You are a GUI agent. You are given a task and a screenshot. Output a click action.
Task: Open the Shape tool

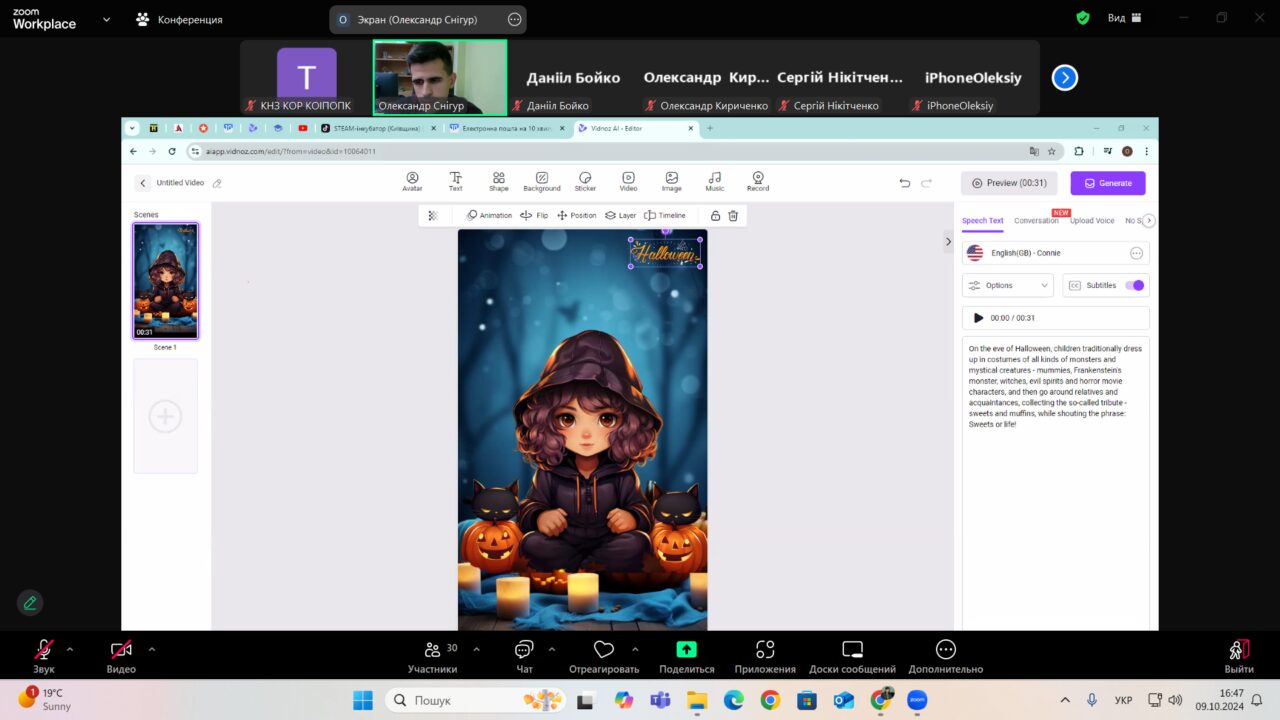(498, 181)
